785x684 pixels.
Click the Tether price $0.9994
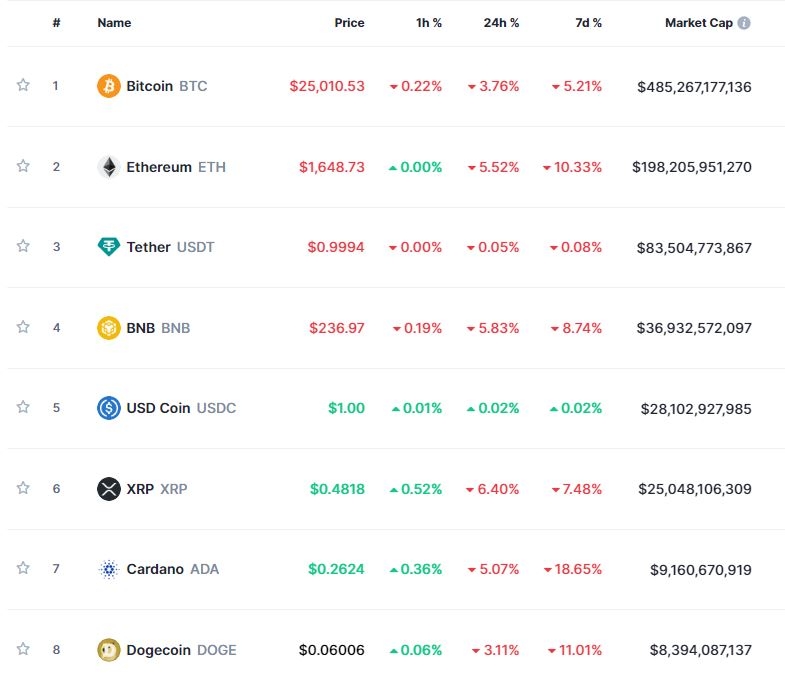336,247
